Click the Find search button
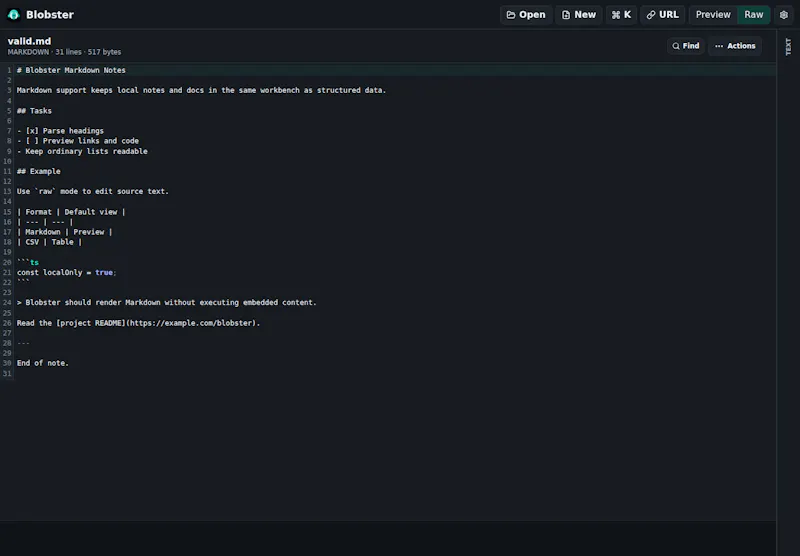 click(686, 46)
